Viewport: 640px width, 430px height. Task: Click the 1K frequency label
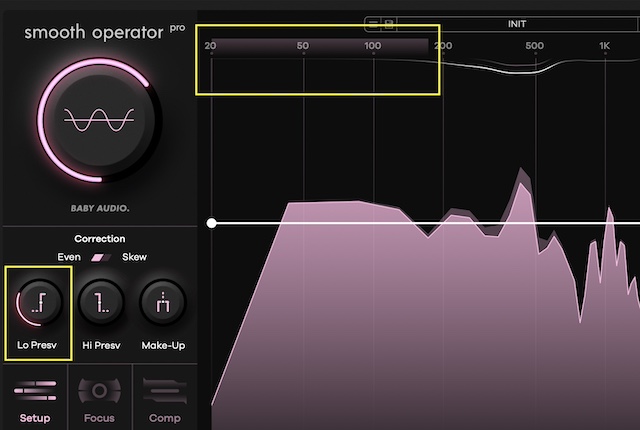coord(604,46)
